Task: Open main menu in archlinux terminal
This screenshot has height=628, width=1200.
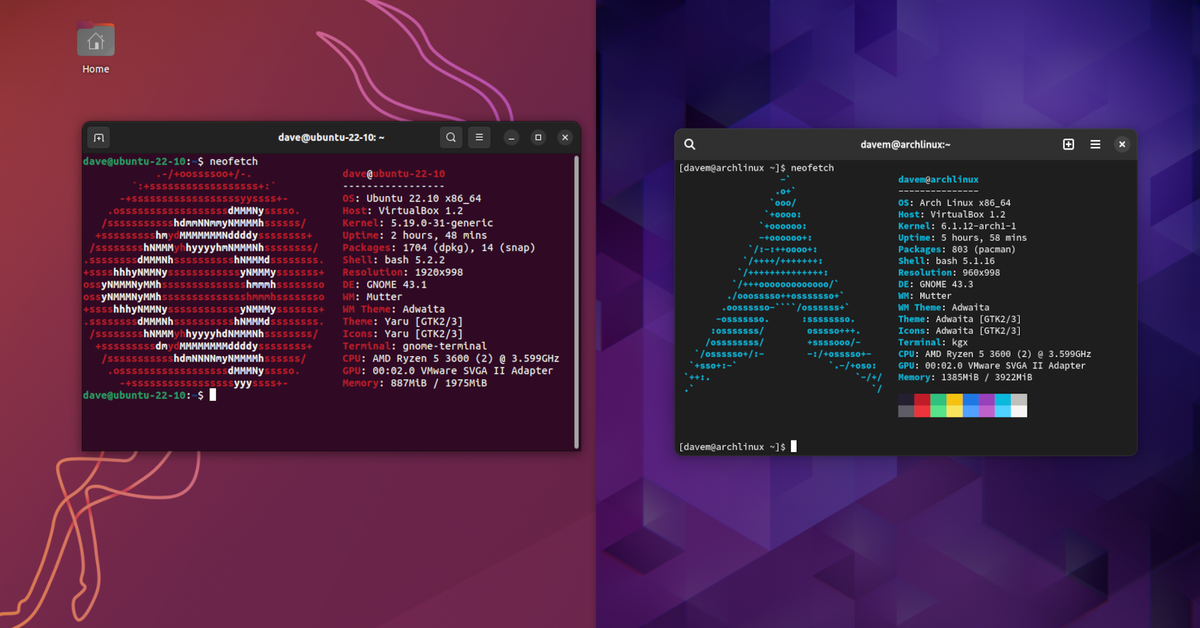Action: (1095, 144)
